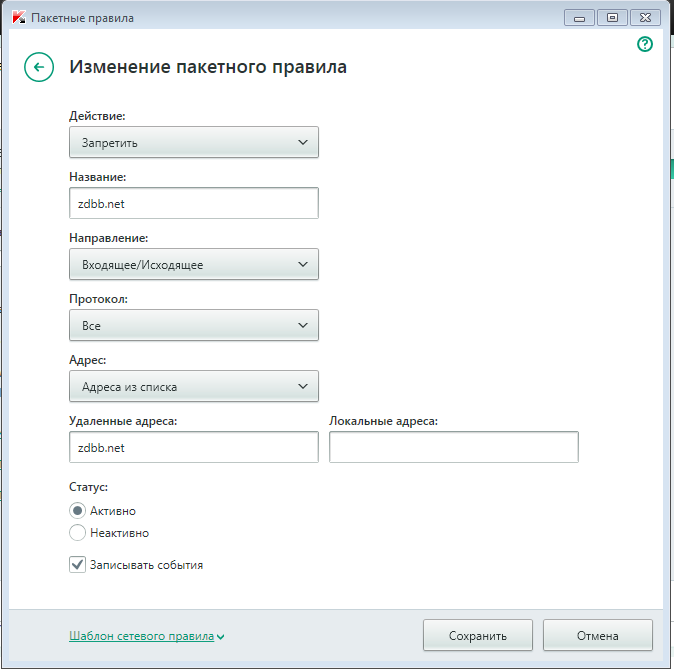Viewport: 674px width, 671px height.
Task: Click the Сохранить button
Action: point(477,635)
